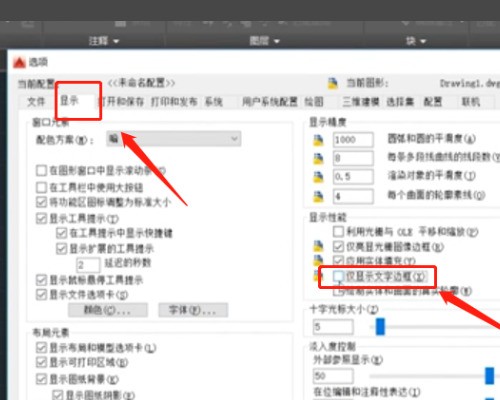Screen dimensions: 500x400
Task: Click the 十字光标大小 slider handle
Action: [x=380, y=327]
